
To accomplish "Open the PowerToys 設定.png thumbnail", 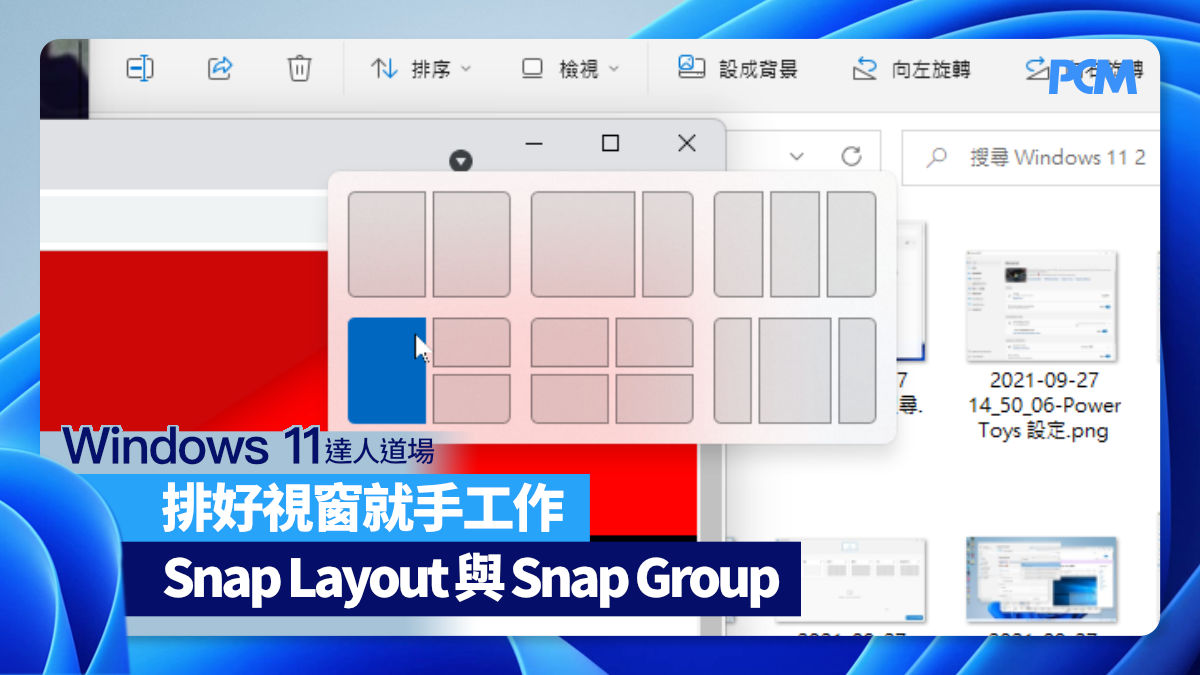I will tap(1041, 305).
